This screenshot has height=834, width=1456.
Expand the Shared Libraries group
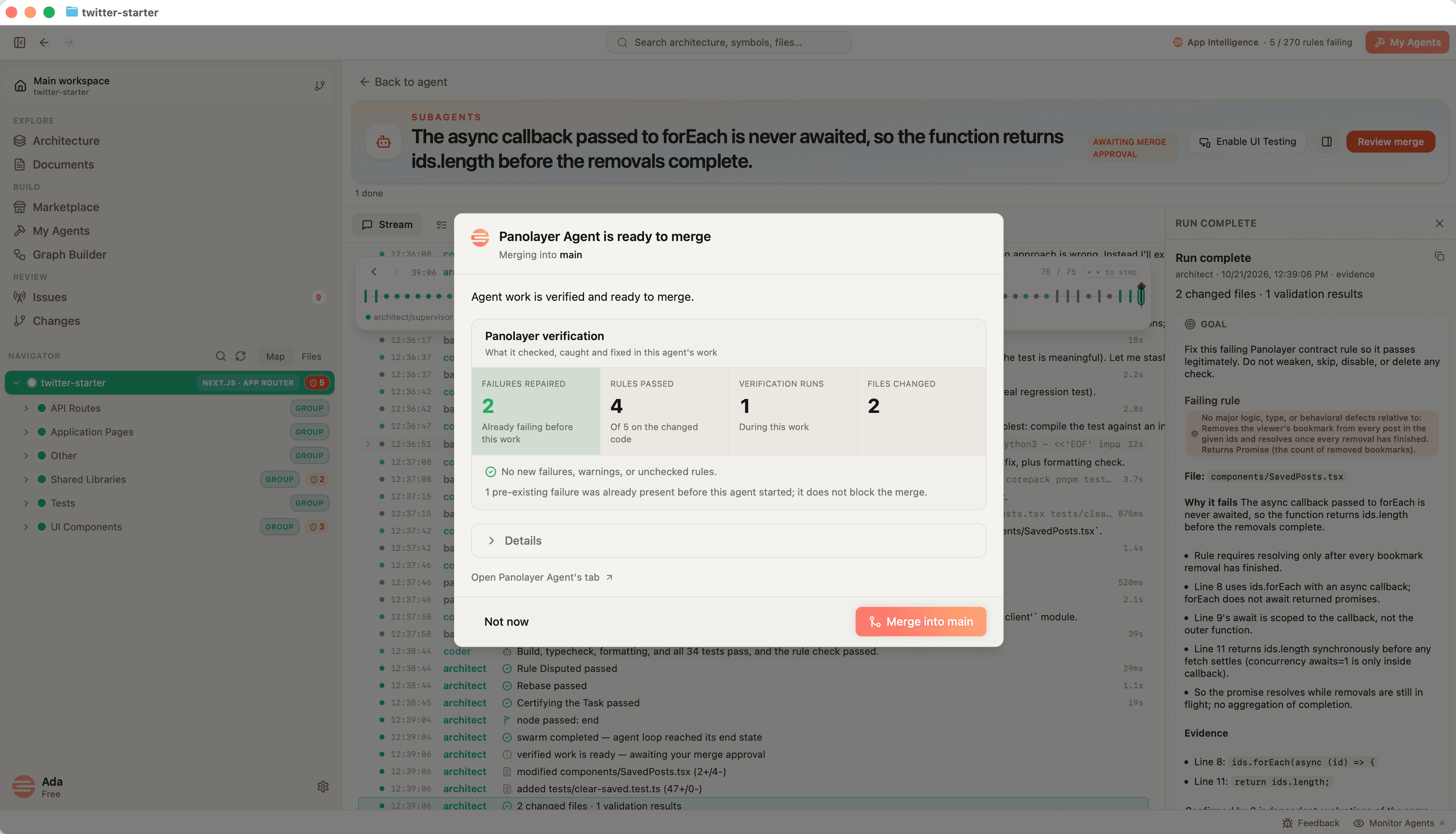pos(26,480)
